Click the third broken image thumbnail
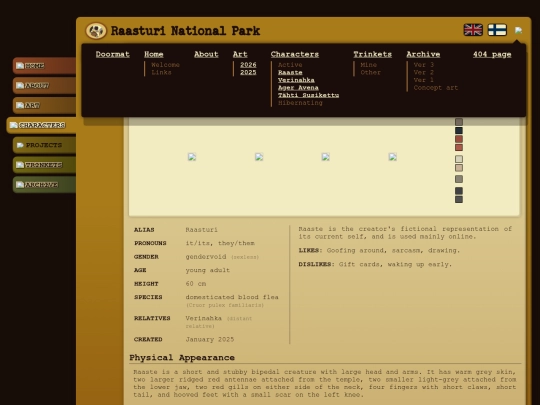 pos(325,157)
